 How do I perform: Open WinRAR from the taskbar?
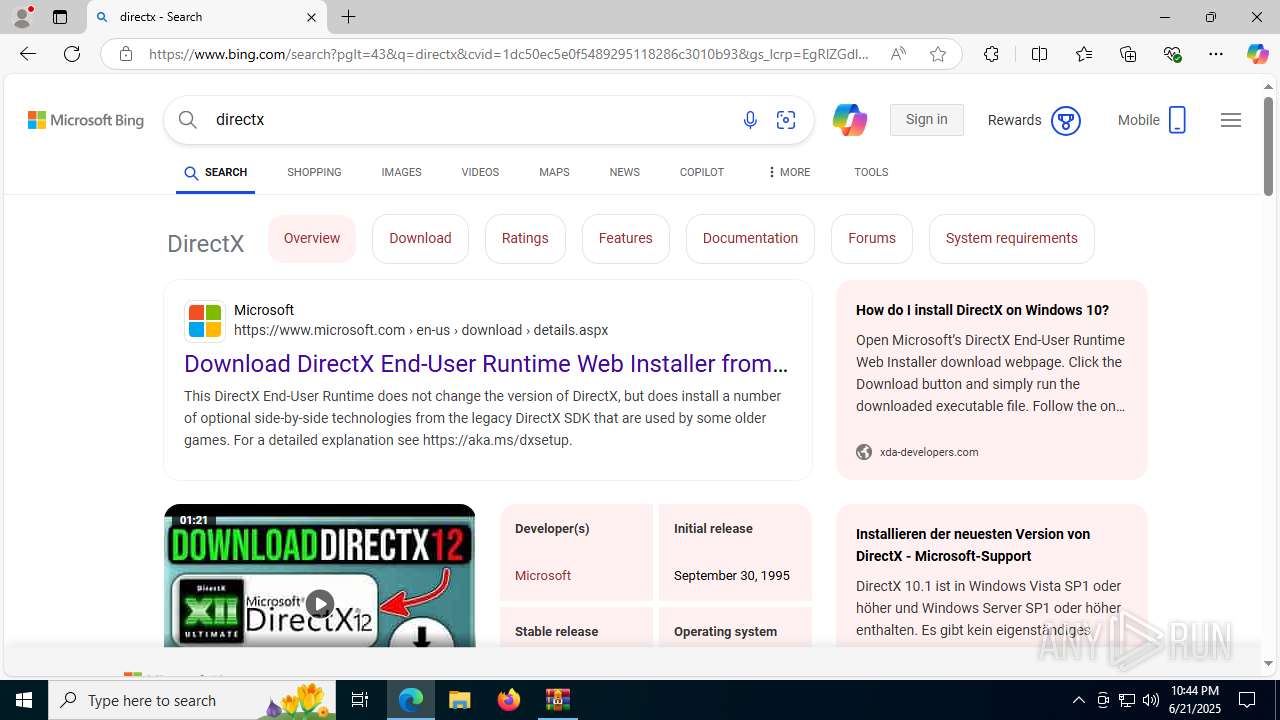pos(558,700)
